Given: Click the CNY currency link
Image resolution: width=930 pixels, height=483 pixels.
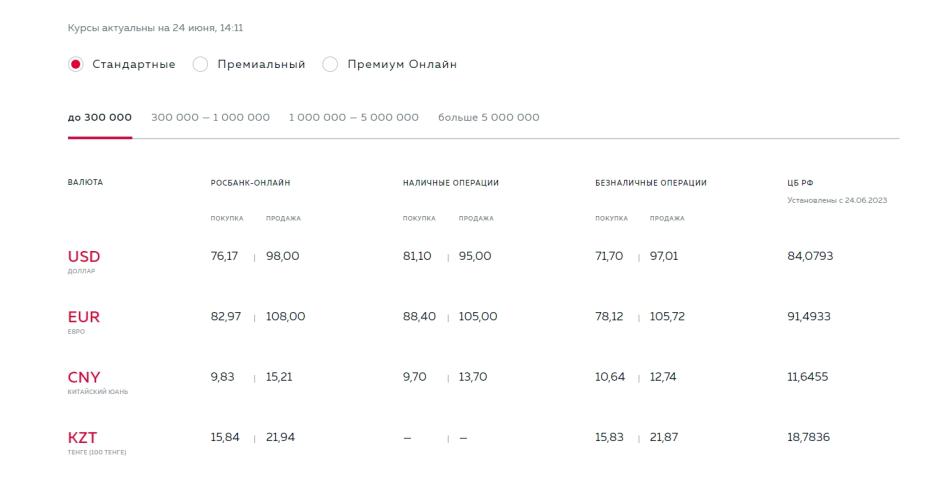Looking at the screenshot, I should click(84, 377).
